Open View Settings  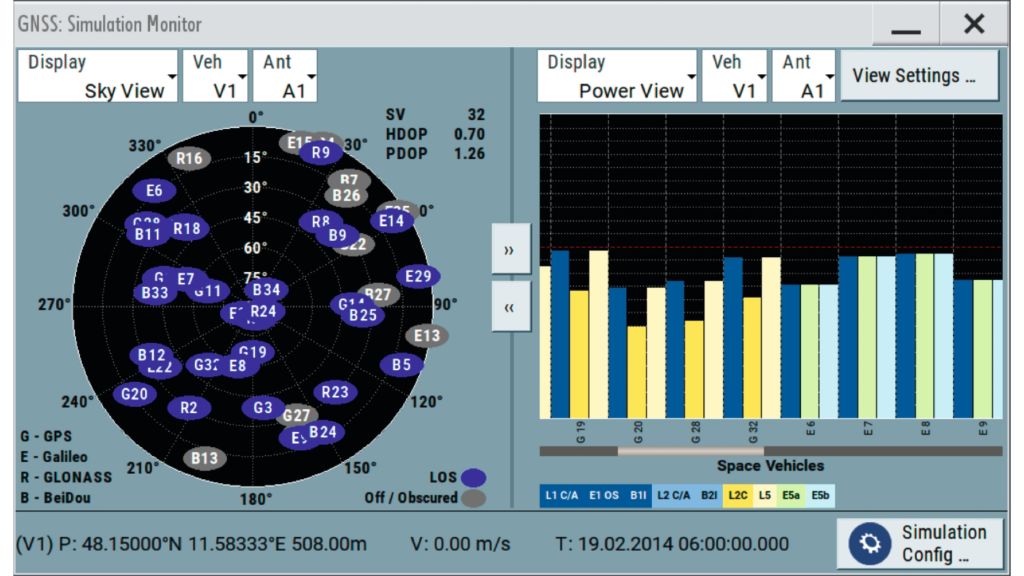pyautogui.click(x=919, y=76)
